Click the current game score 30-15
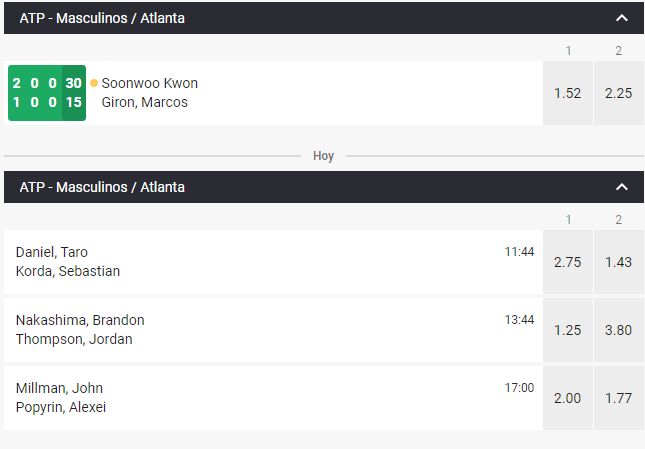This screenshot has height=449, width=645. tap(73, 93)
